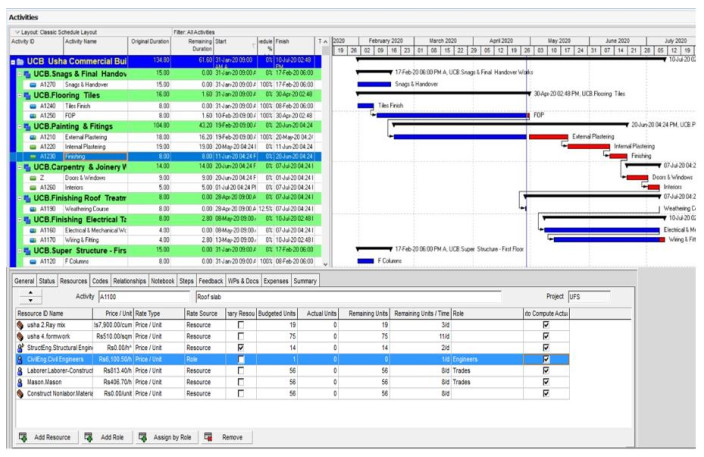
Task: Click the StructEng Structural Engineer resource icon
Action: tap(19, 348)
